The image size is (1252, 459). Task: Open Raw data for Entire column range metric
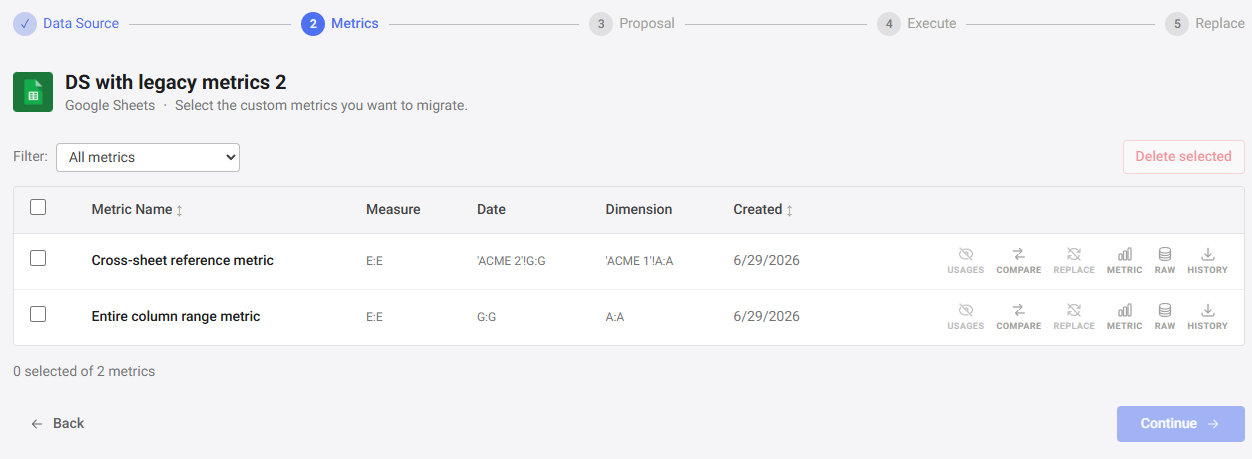pyautogui.click(x=1165, y=317)
